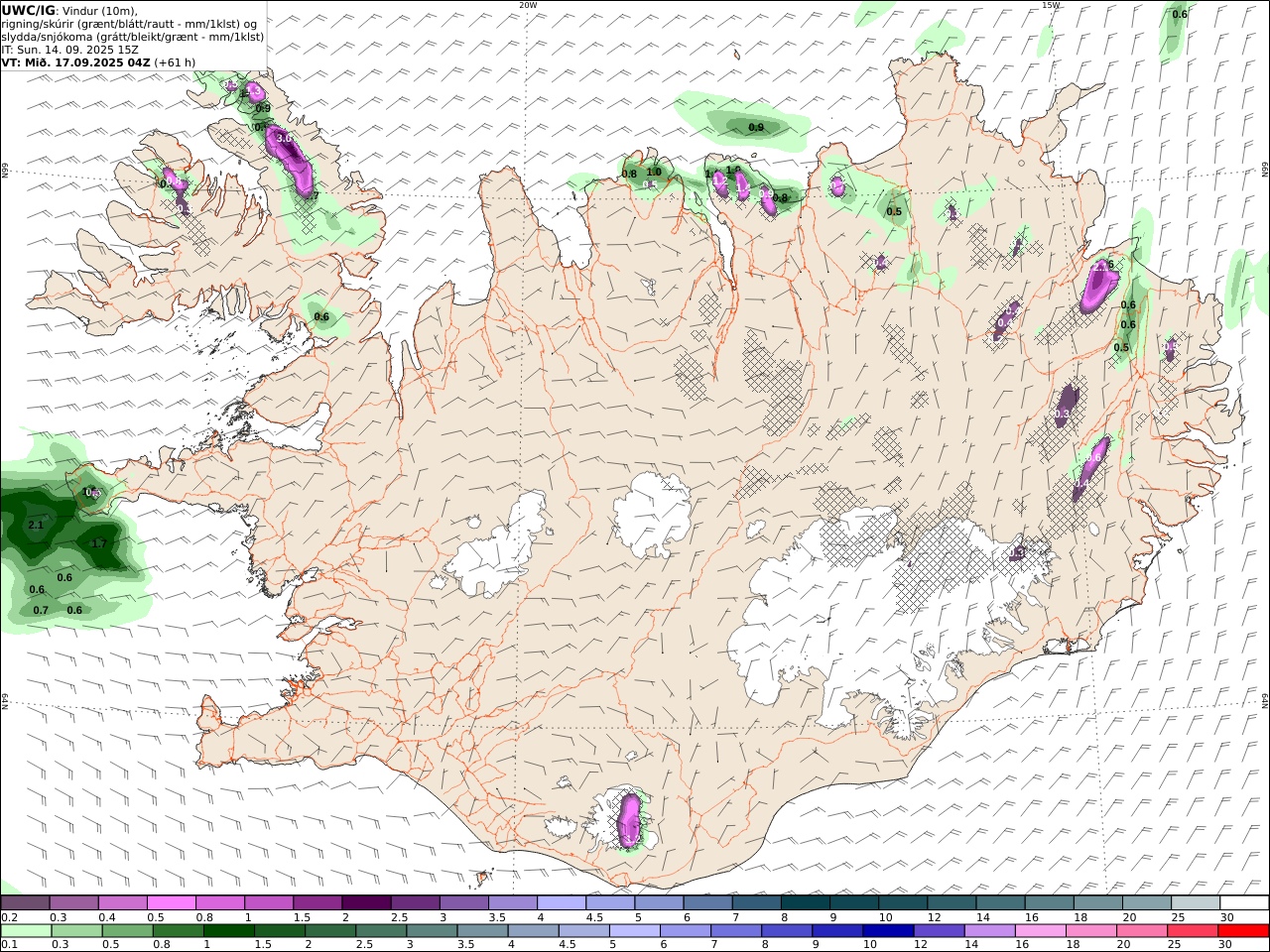This screenshot has height=952, width=1270.
Task: Click the 2.1 rain value on the map
Action: pyautogui.click(x=36, y=525)
